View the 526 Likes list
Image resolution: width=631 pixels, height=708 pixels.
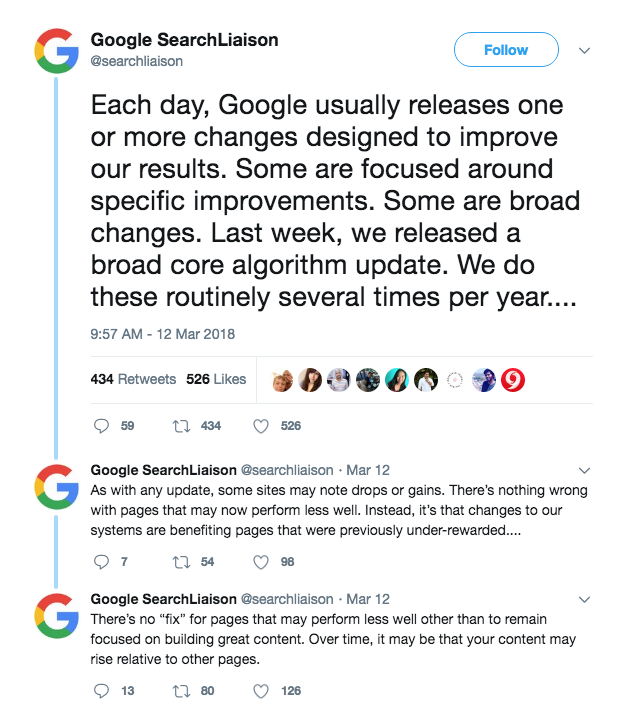pos(216,379)
